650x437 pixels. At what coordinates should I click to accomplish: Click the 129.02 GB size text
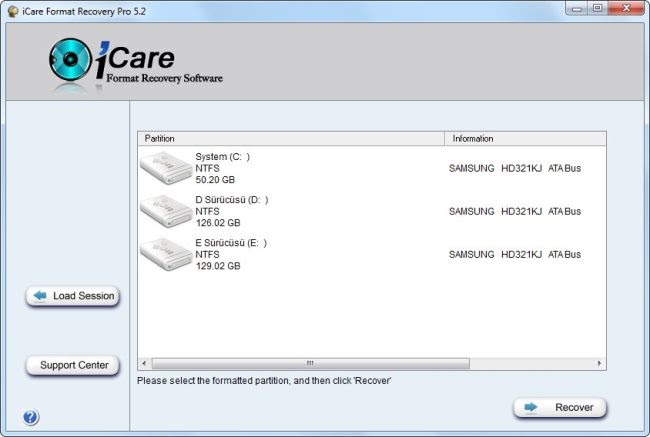(218, 266)
